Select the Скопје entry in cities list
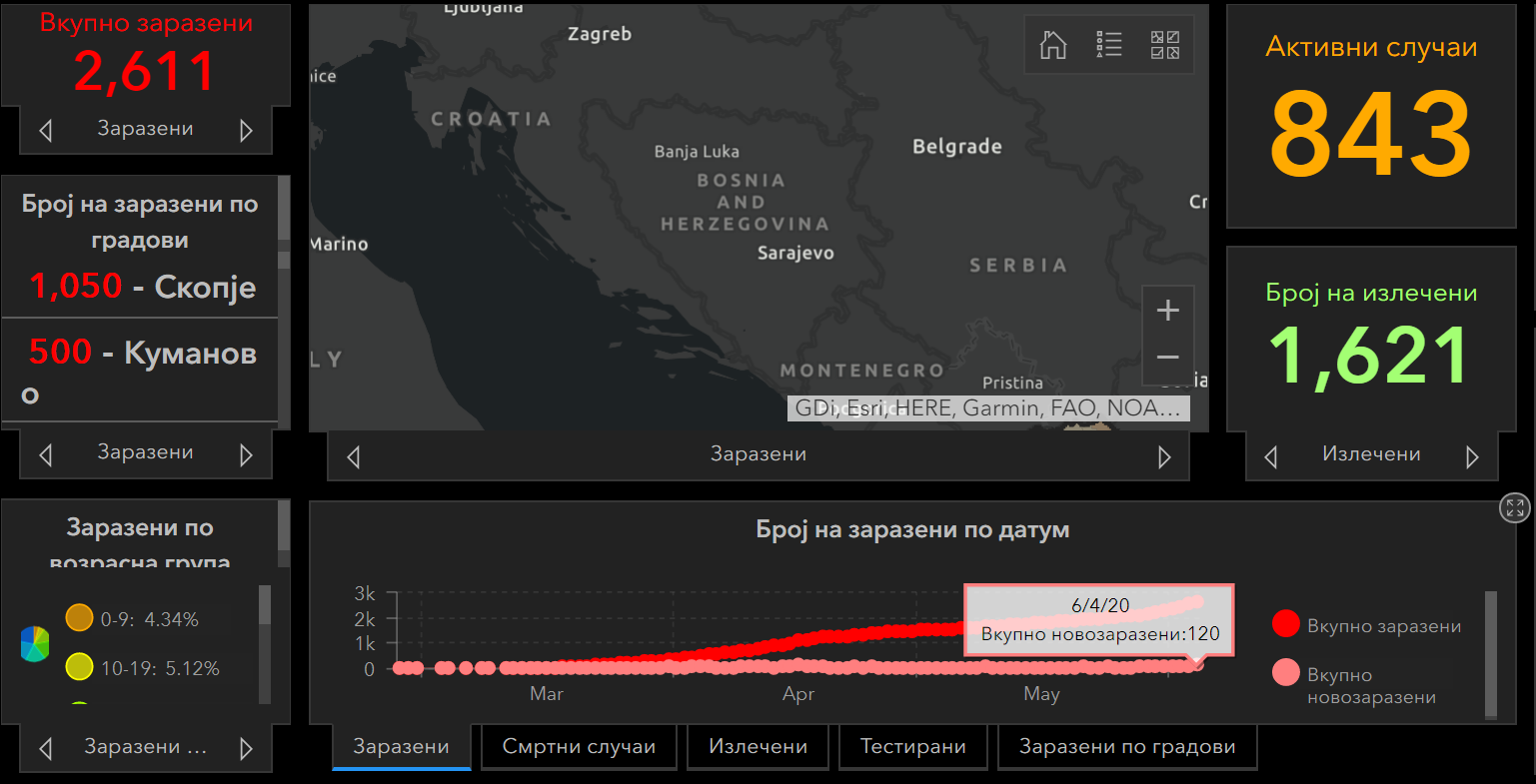The image size is (1536, 784). point(142,287)
